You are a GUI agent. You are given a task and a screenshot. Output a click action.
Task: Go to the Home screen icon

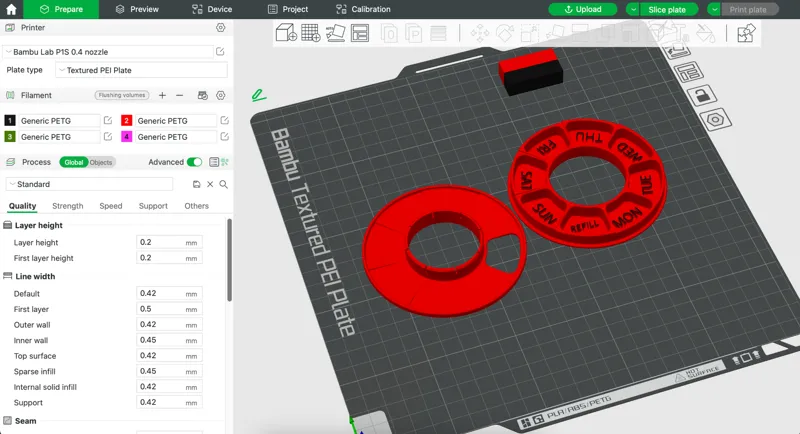[11, 9]
